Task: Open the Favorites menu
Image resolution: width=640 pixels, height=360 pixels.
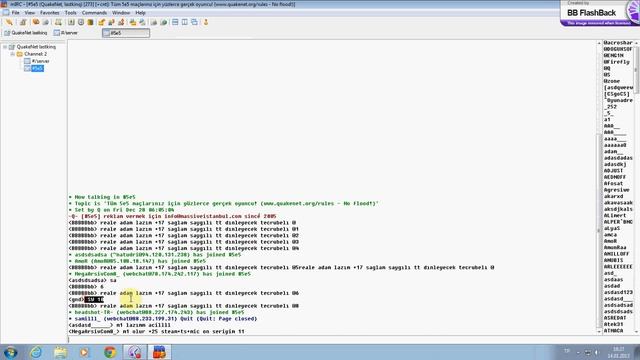Action: [50, 13]
